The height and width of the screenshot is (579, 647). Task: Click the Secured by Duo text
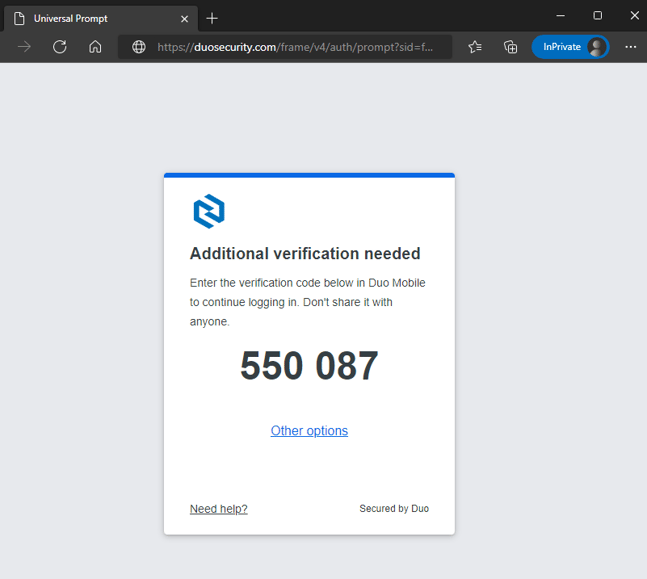394,508
